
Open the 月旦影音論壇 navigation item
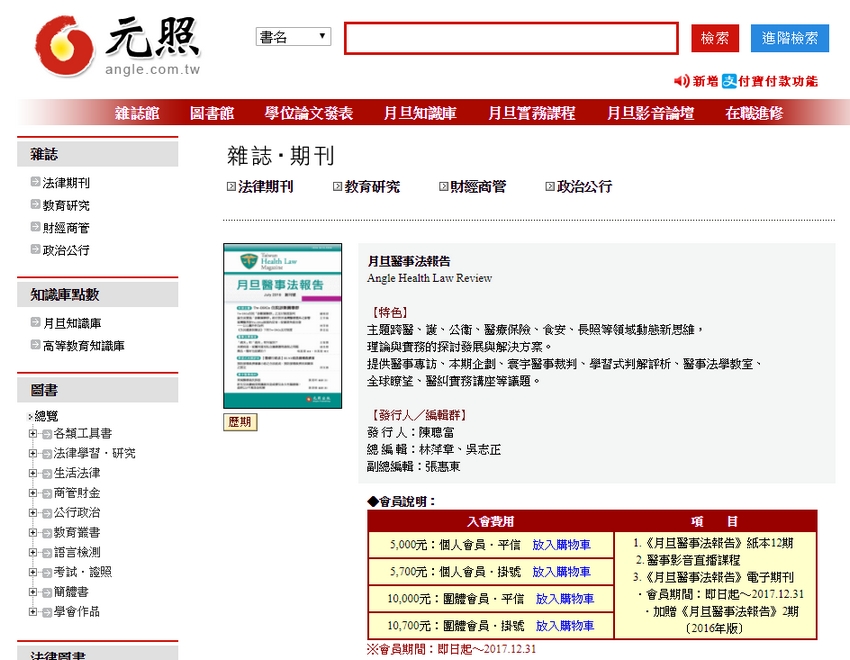[650, 113]
